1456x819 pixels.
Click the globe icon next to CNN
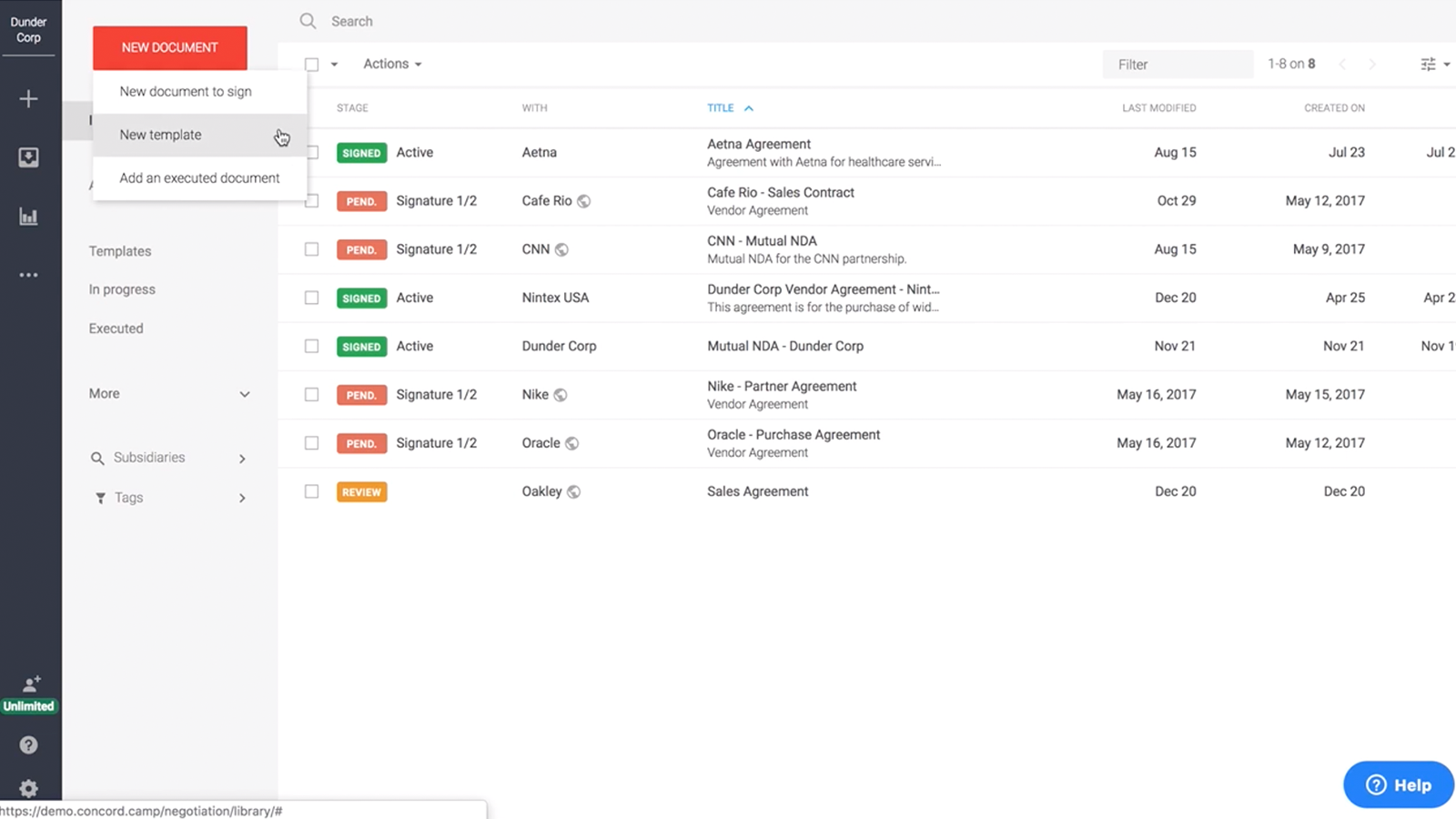(x=561, y=249)
